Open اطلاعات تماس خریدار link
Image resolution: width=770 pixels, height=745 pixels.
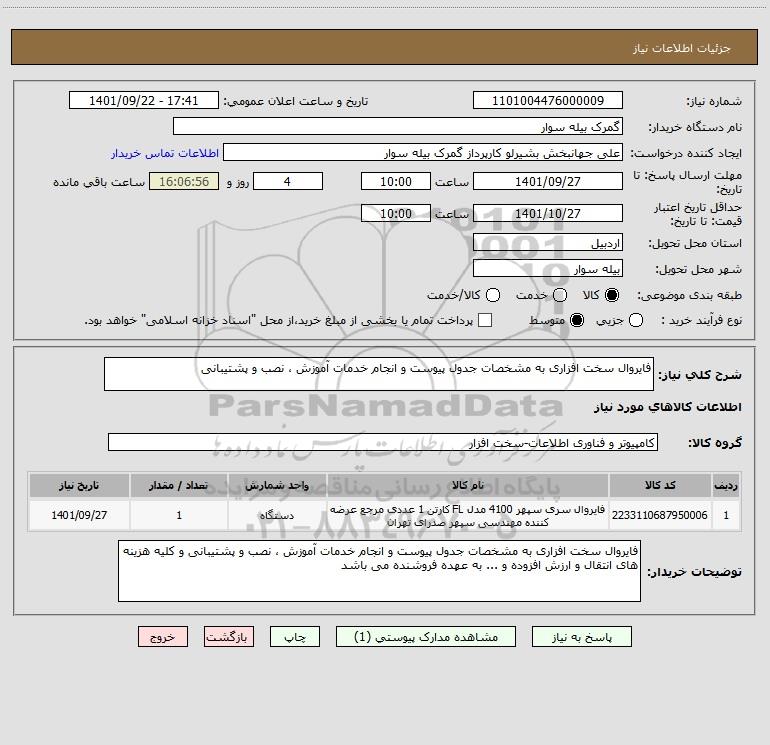pos(165,153)
